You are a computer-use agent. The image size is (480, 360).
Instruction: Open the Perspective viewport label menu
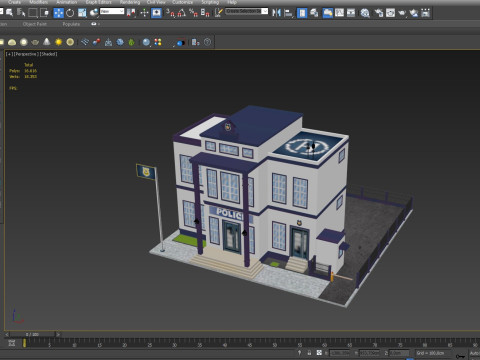[26, 54]
